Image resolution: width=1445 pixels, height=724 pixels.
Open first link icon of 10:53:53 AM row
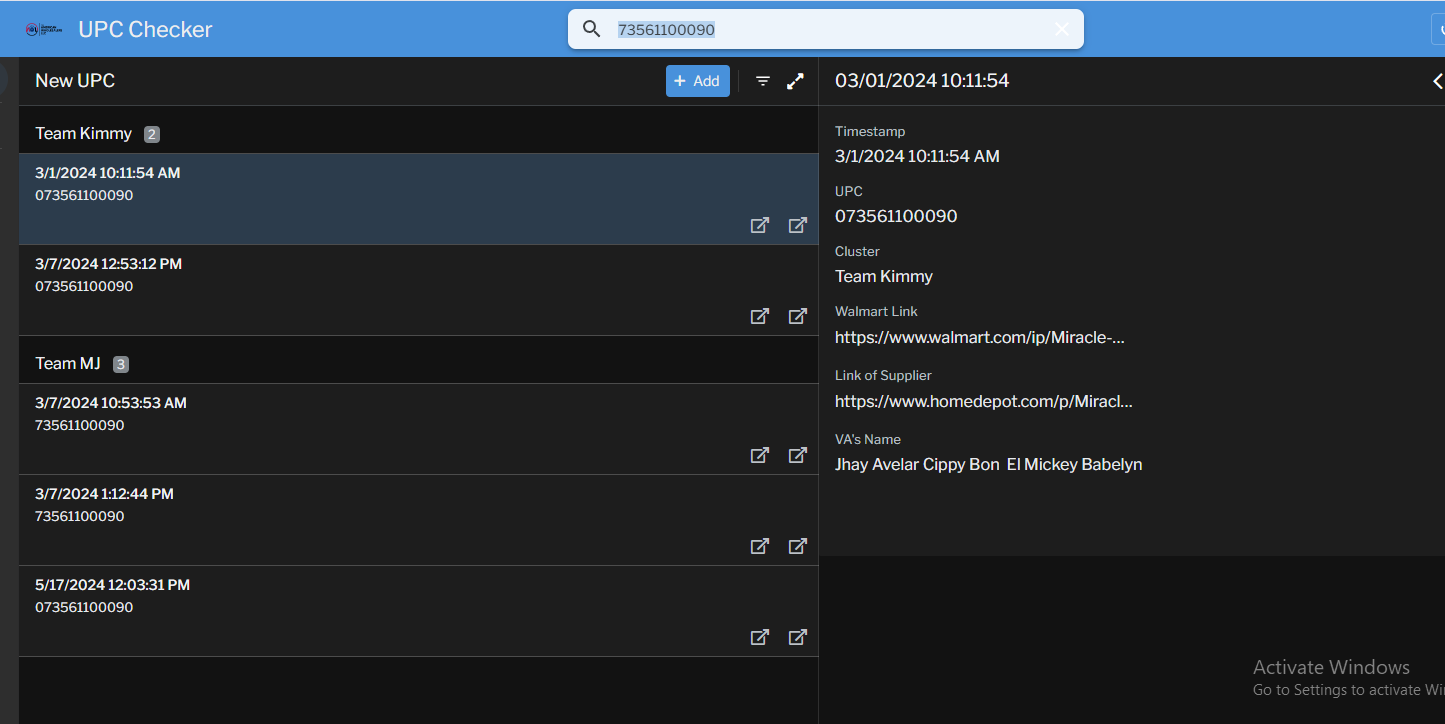tap(760, 455)
